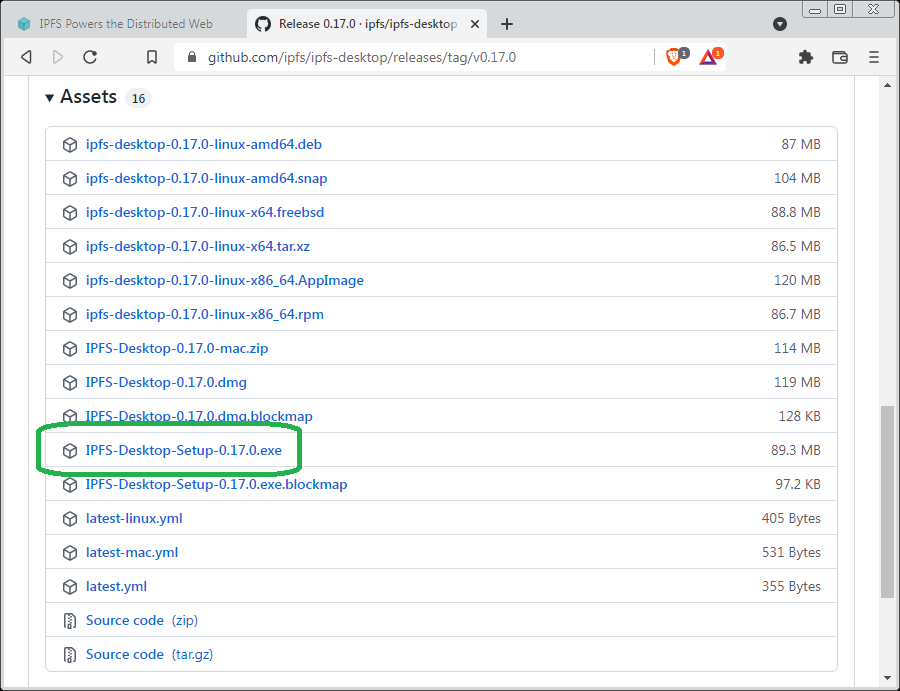Viewport: 900px width, 691px height.
Task: Click package icon beside mac.zip file
Action: pos(70,349)
